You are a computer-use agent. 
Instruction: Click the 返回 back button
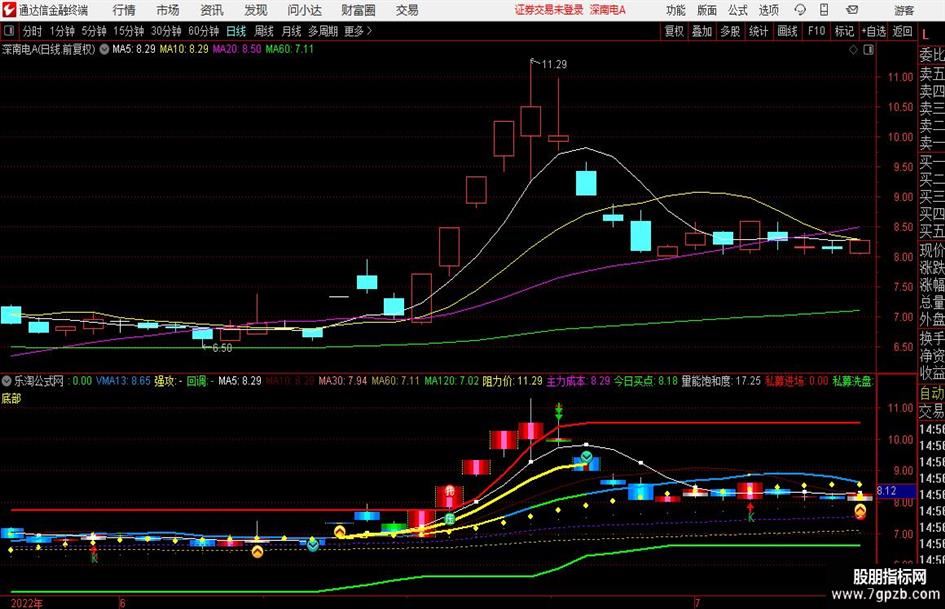click(x=902, y=31)
